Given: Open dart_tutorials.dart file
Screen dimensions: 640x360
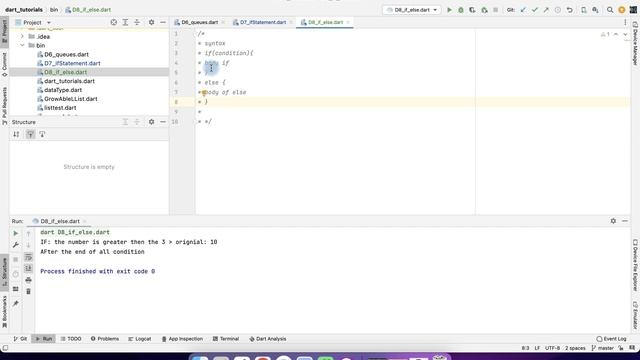Looking at the screenshot, I should coord(69,81).
